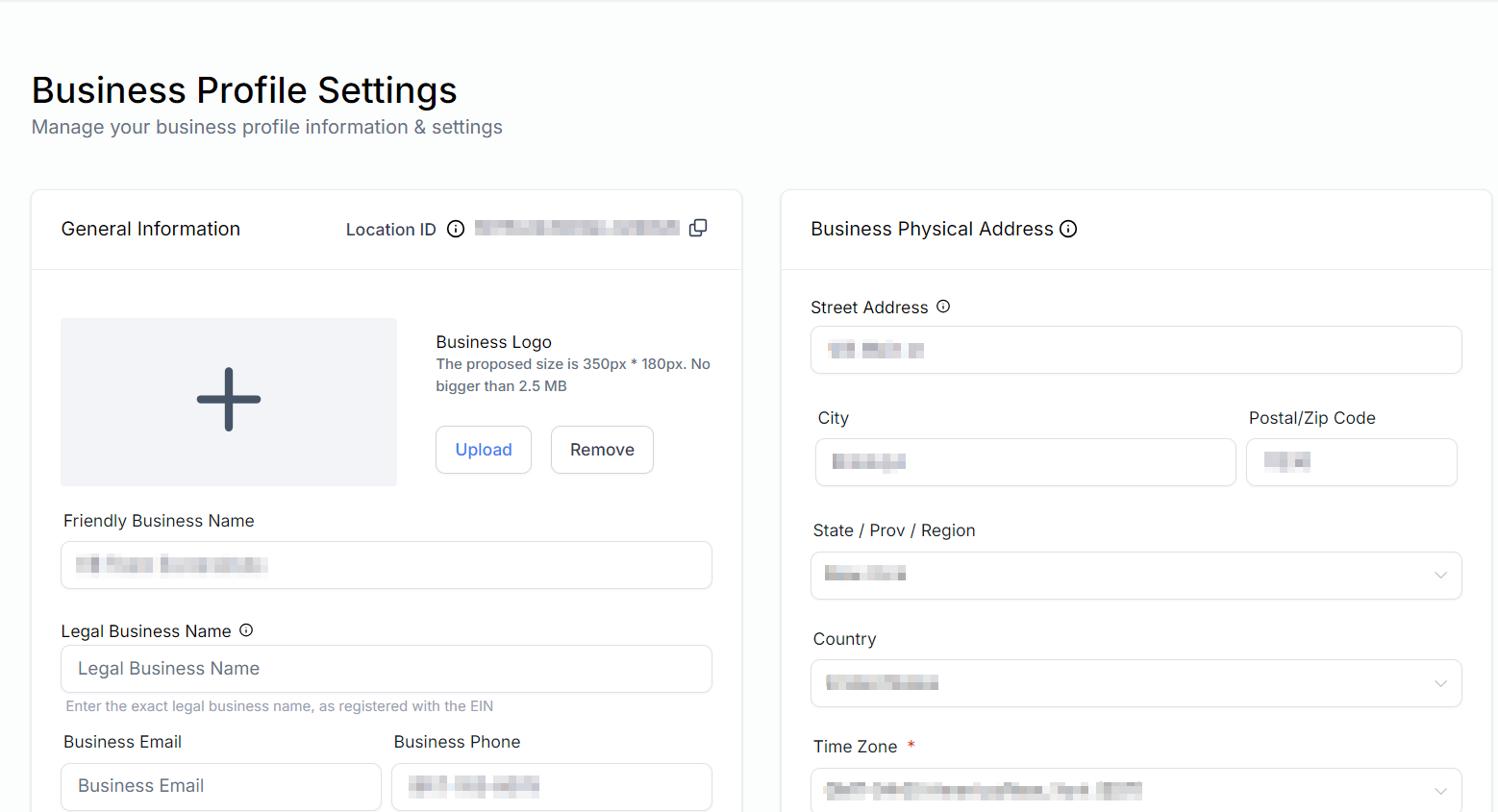Expand the Country dropdown
This screenshot has width=1498, height=812.
[x=1136, y=682]
